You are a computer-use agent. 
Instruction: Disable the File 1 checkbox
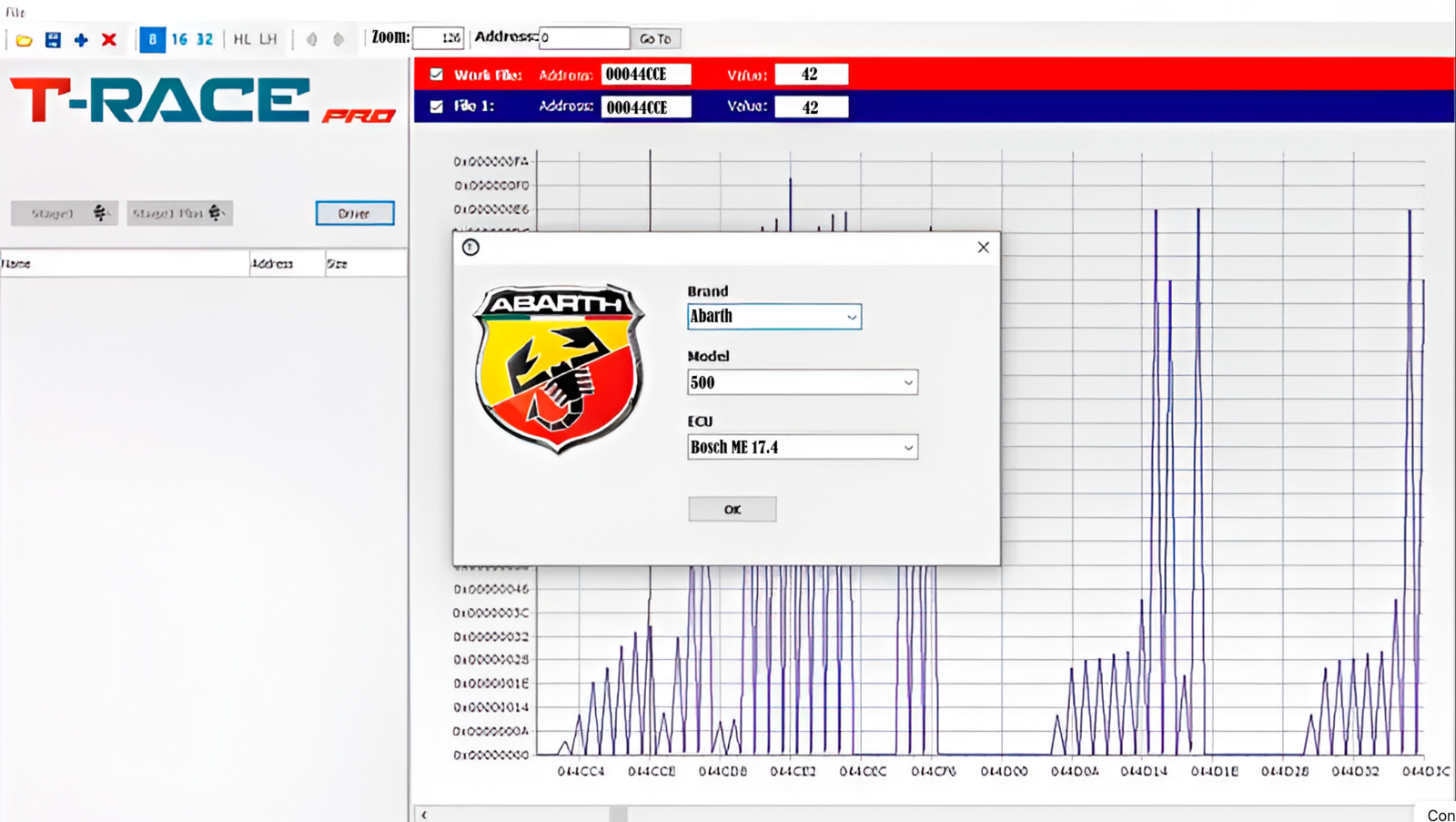[x=438, y=107]
